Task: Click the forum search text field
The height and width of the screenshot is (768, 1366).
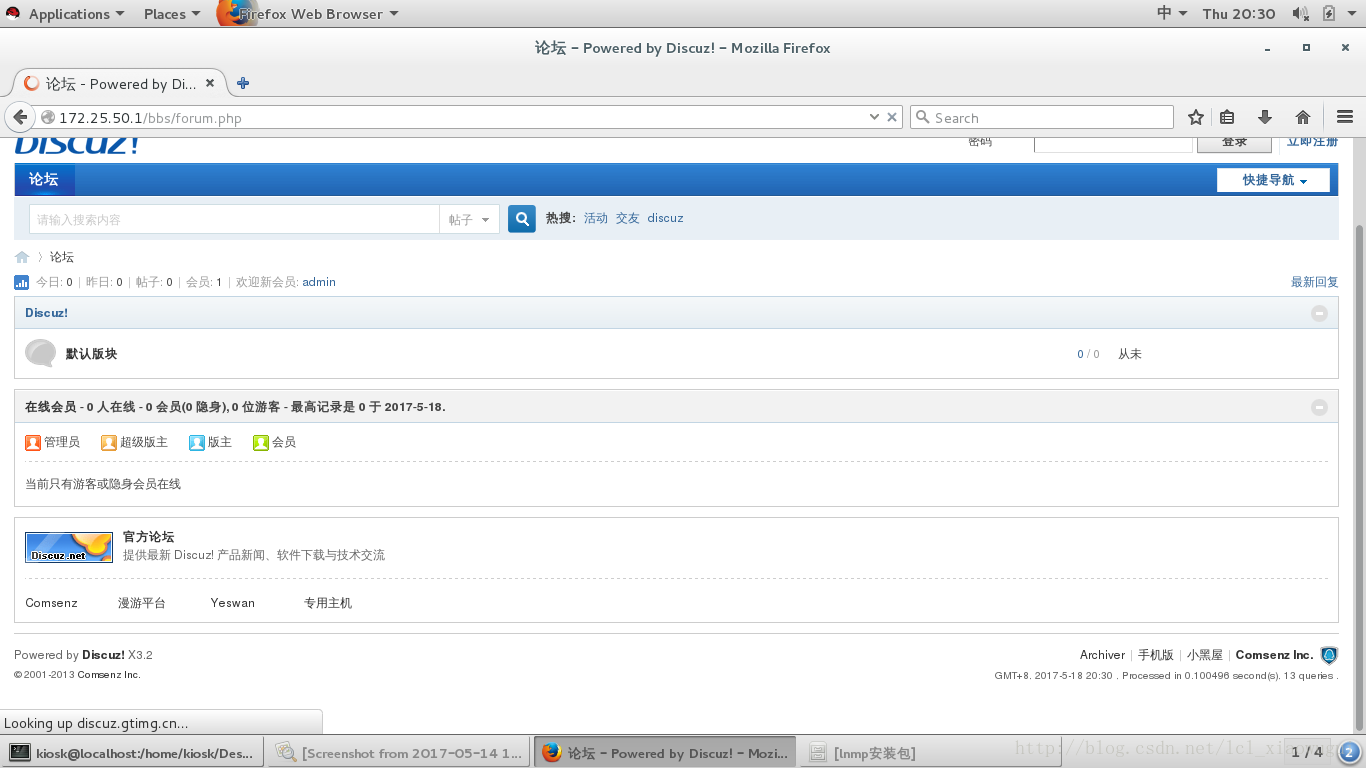Action: 234,219
